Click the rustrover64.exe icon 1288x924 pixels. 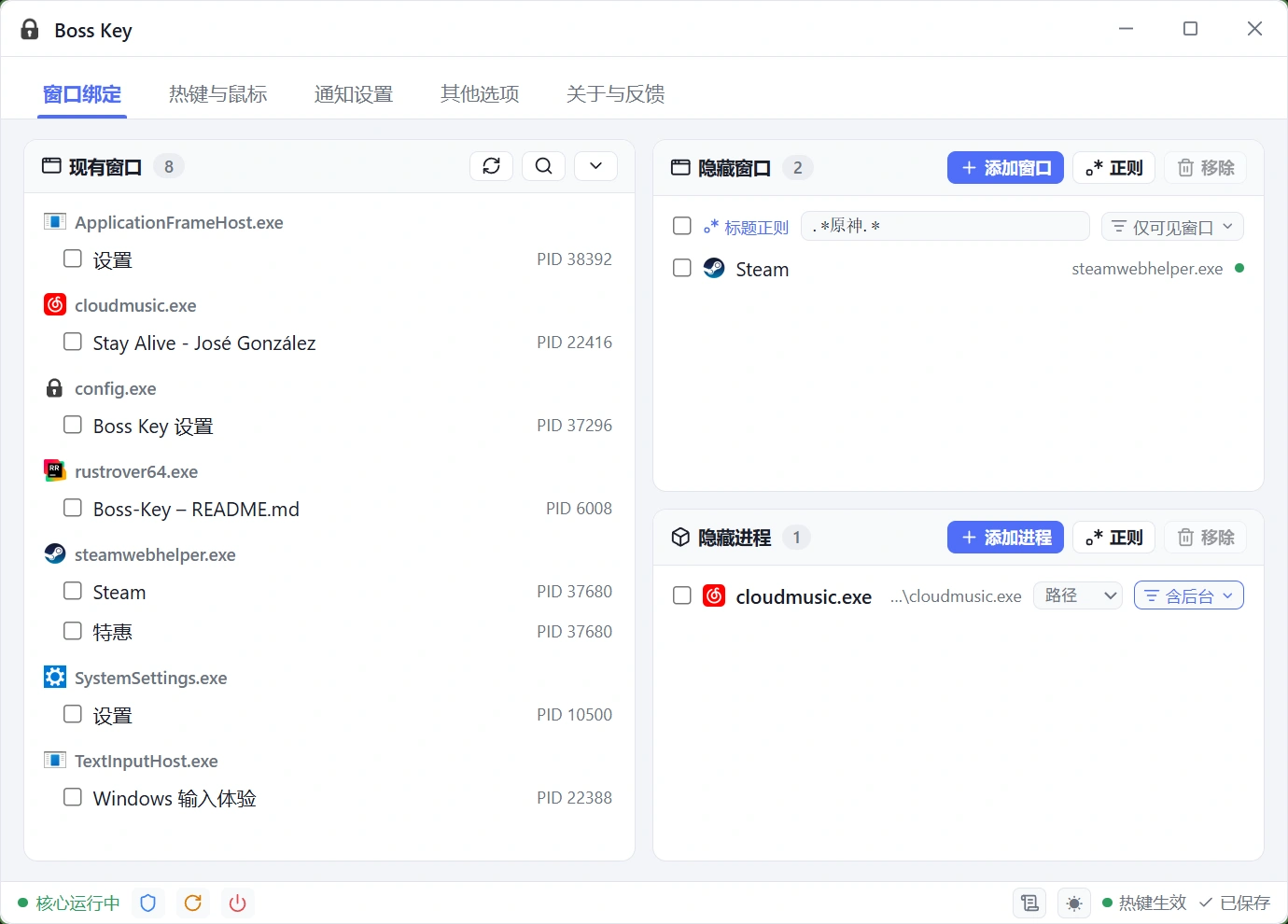pos(55,471)
